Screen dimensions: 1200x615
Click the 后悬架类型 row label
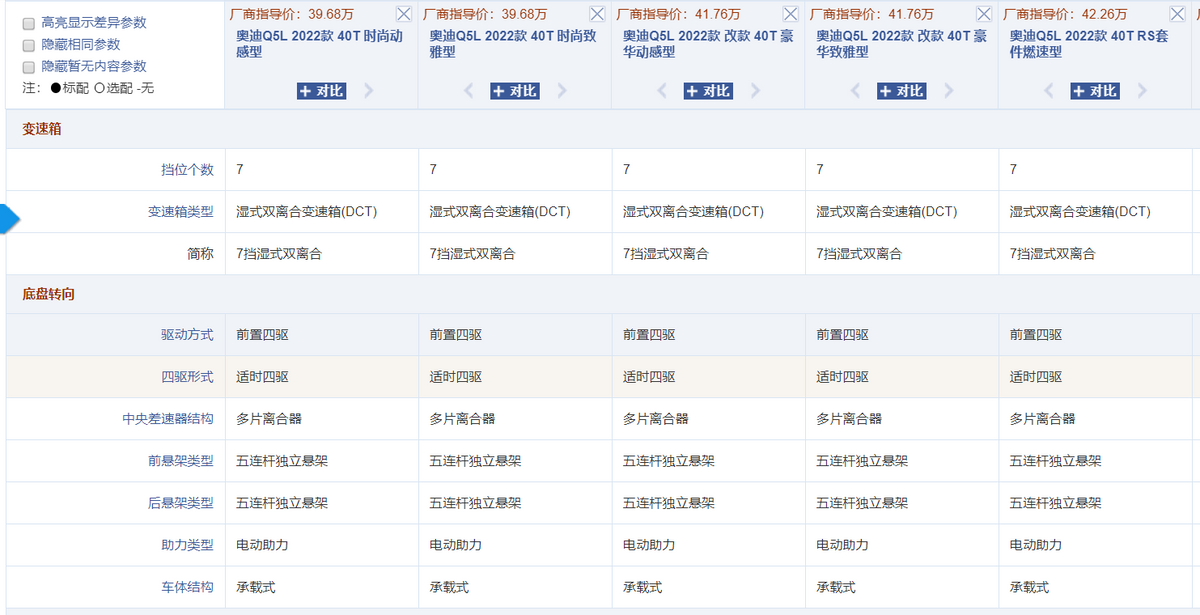[x=181, y=504]
